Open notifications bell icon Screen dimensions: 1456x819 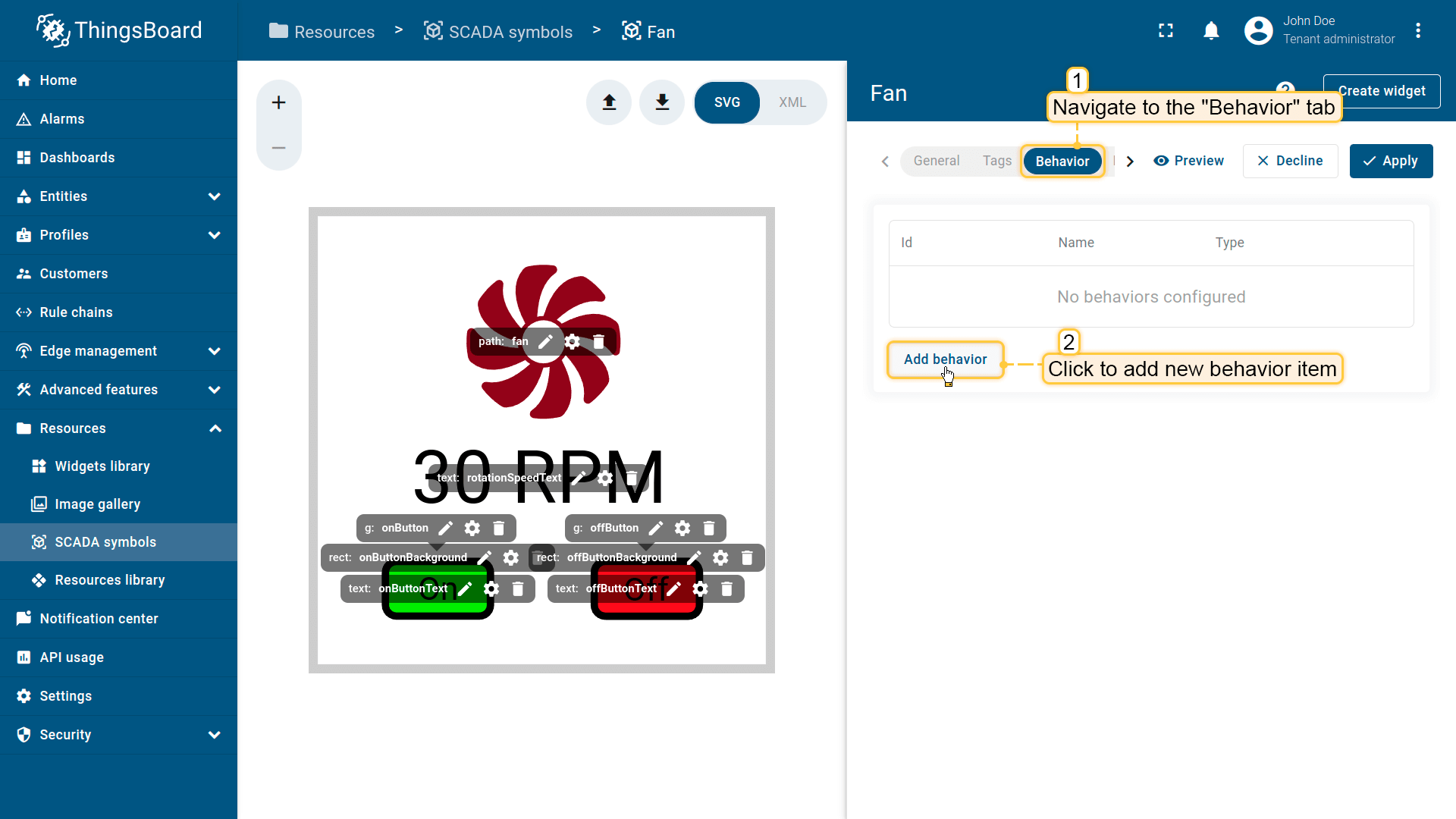click(1211, 31)
